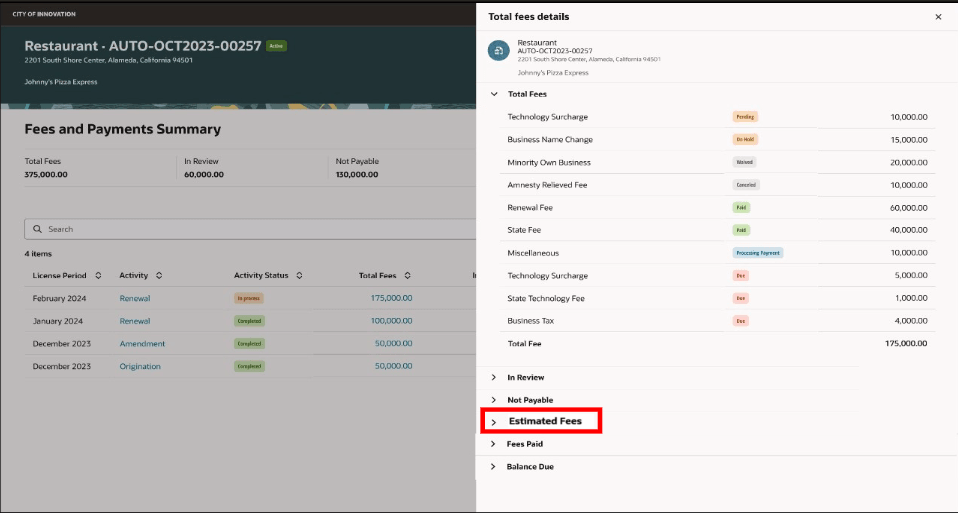Click the January 2024 license period cell
This screenshot has height=513, width=958.
coord(57,321)
